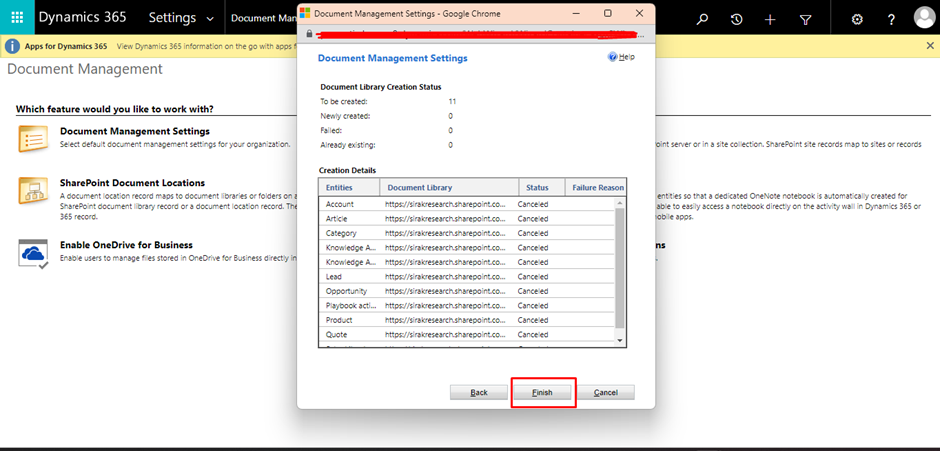This screenshot has width=940, height=451.
Task: Select the Quote entity row
Action: click(466, 334)
